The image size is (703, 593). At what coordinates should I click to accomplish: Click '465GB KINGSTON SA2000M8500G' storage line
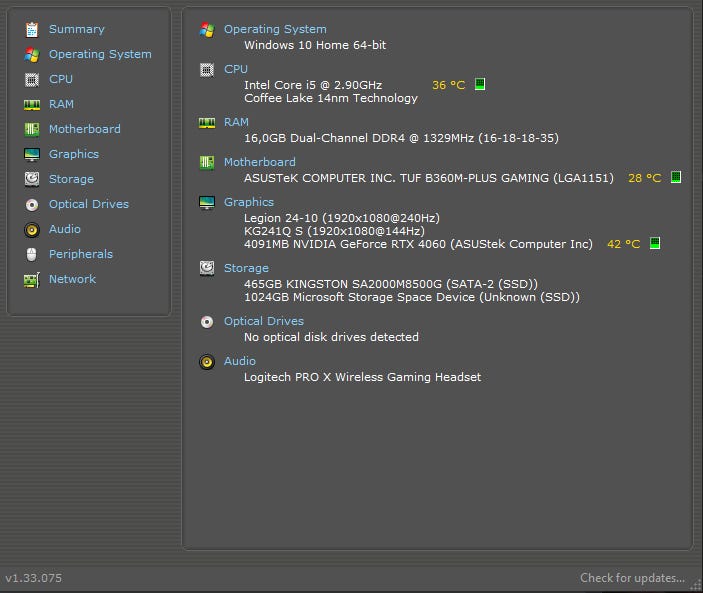click(391, 284)
